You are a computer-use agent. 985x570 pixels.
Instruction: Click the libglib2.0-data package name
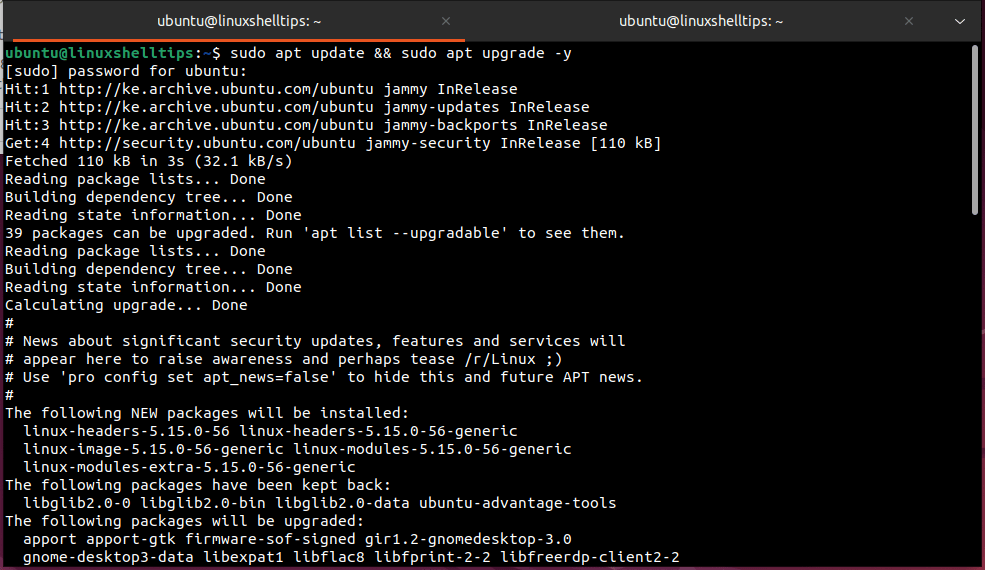click(x=342, y=503)
